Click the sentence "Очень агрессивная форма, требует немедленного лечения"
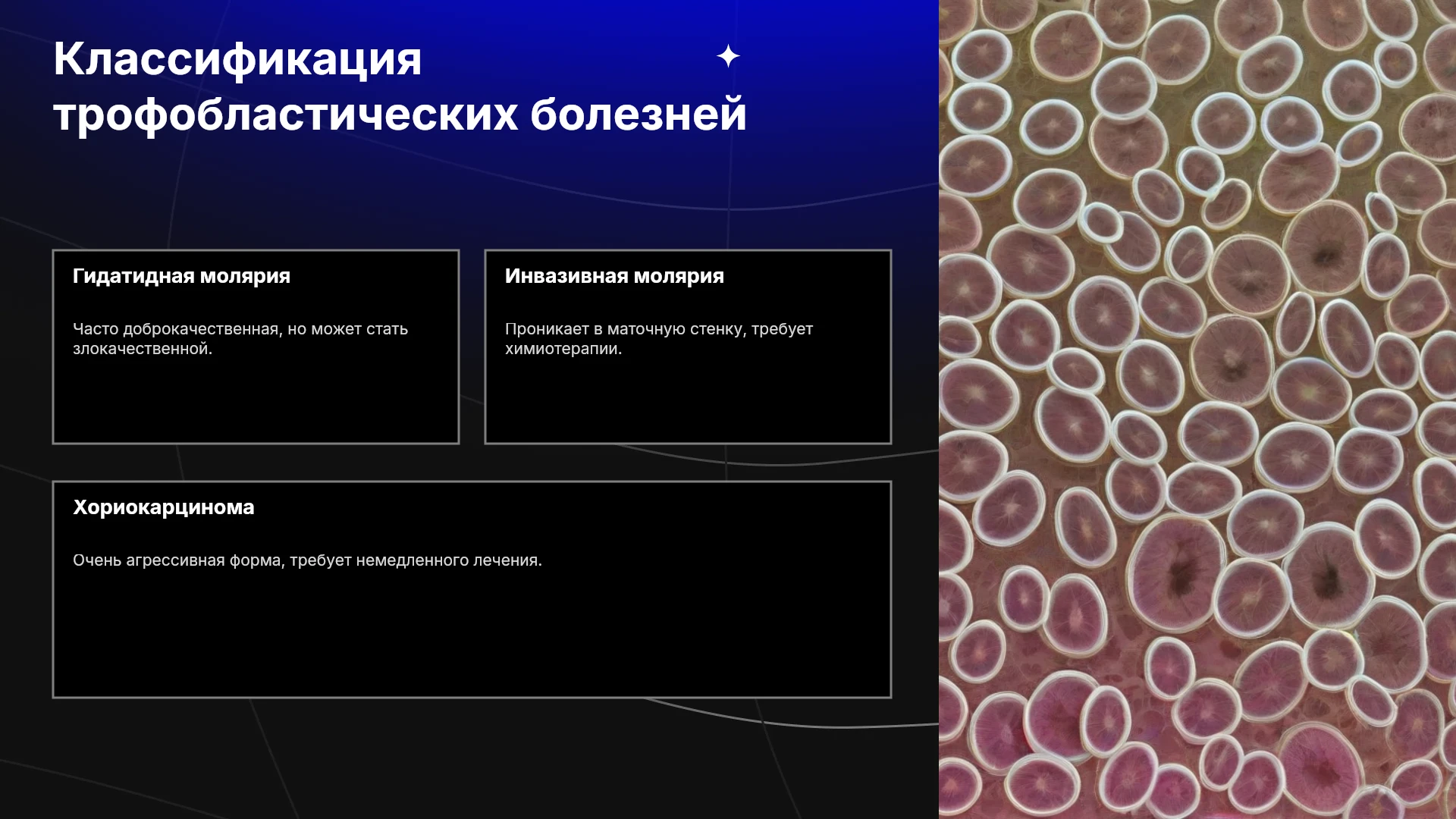The height and width of the screenshot is (819, 1456). pos(306,560)
